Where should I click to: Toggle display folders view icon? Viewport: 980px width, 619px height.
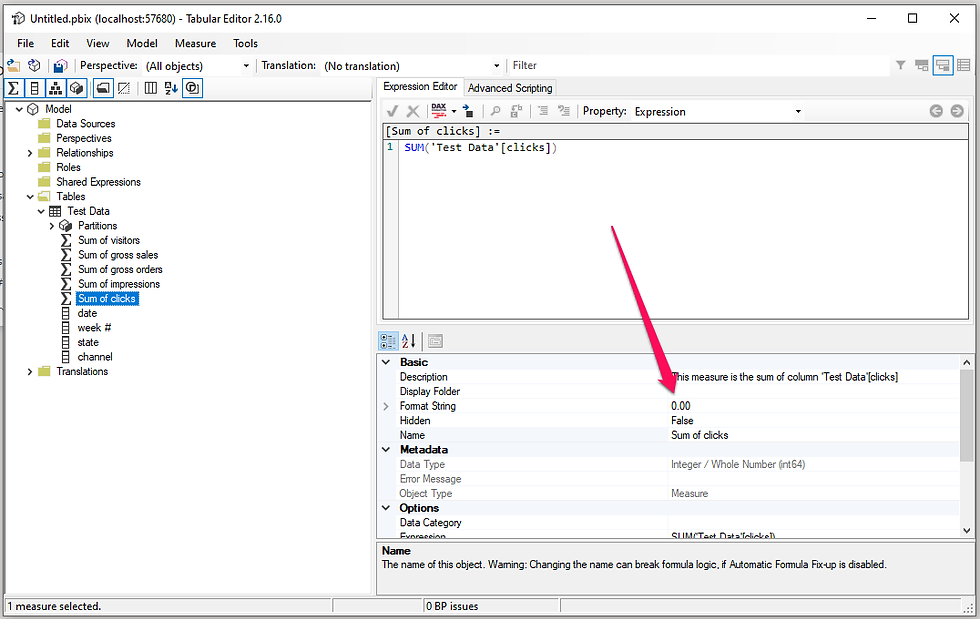103,88
